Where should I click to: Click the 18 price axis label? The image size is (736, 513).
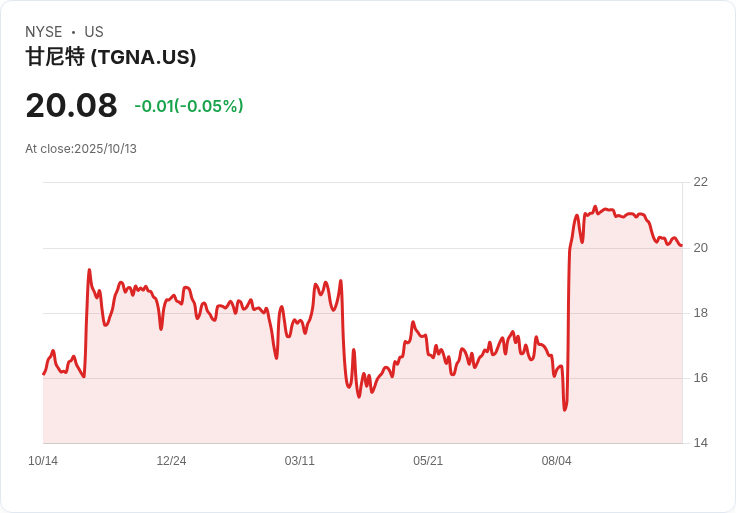(x=700, y=313)
